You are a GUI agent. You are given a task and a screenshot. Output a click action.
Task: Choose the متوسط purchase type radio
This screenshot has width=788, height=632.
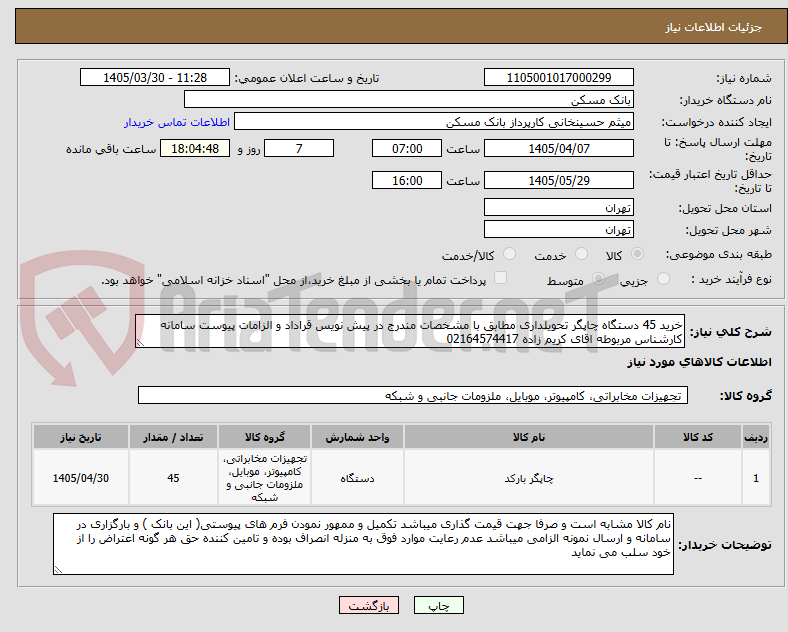point(598,279)
